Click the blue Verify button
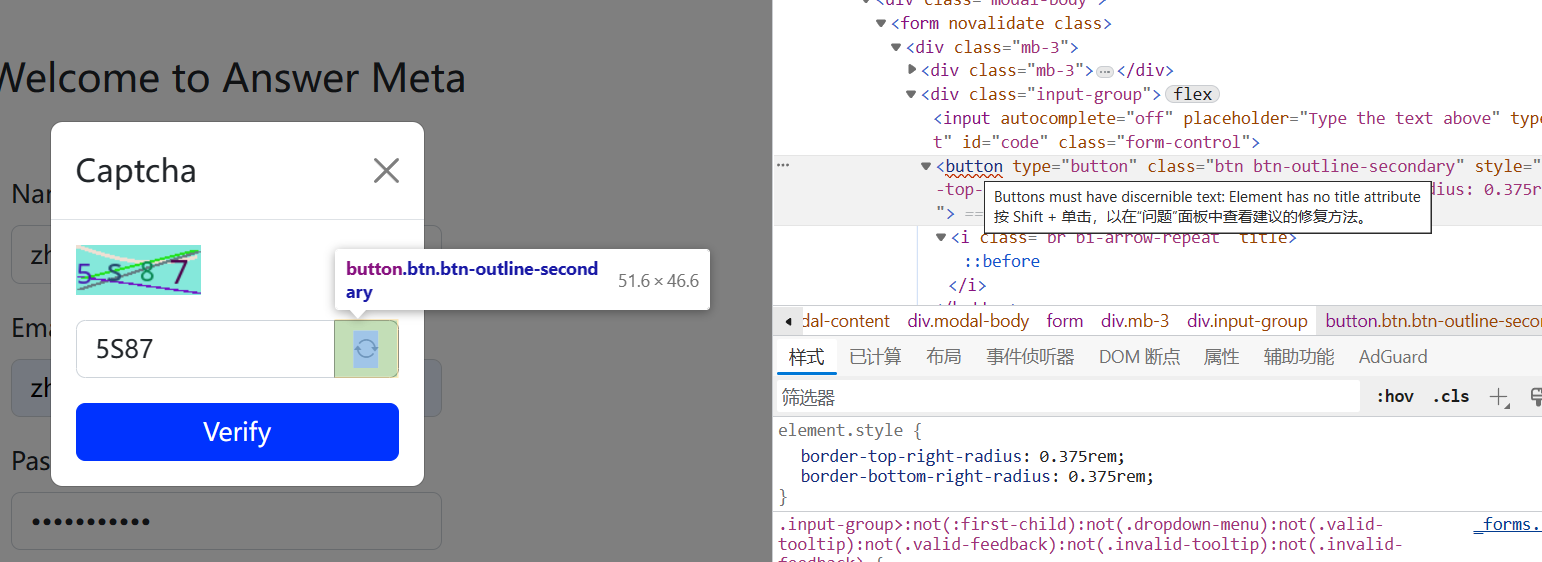This screenshot has height=562, width=1542. (237, 432)
